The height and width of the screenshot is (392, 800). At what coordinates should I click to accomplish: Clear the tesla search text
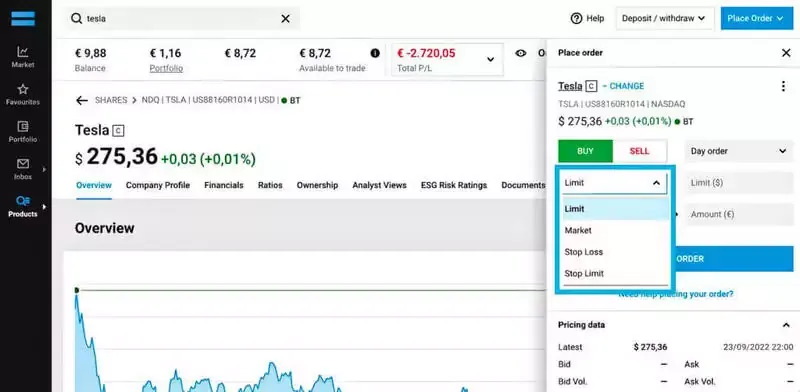click(x=286, y=18)
